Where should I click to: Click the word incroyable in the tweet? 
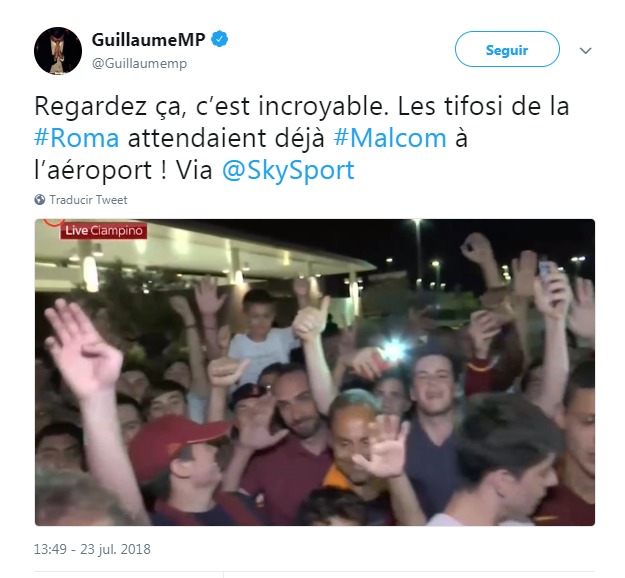tap(323, 106)
